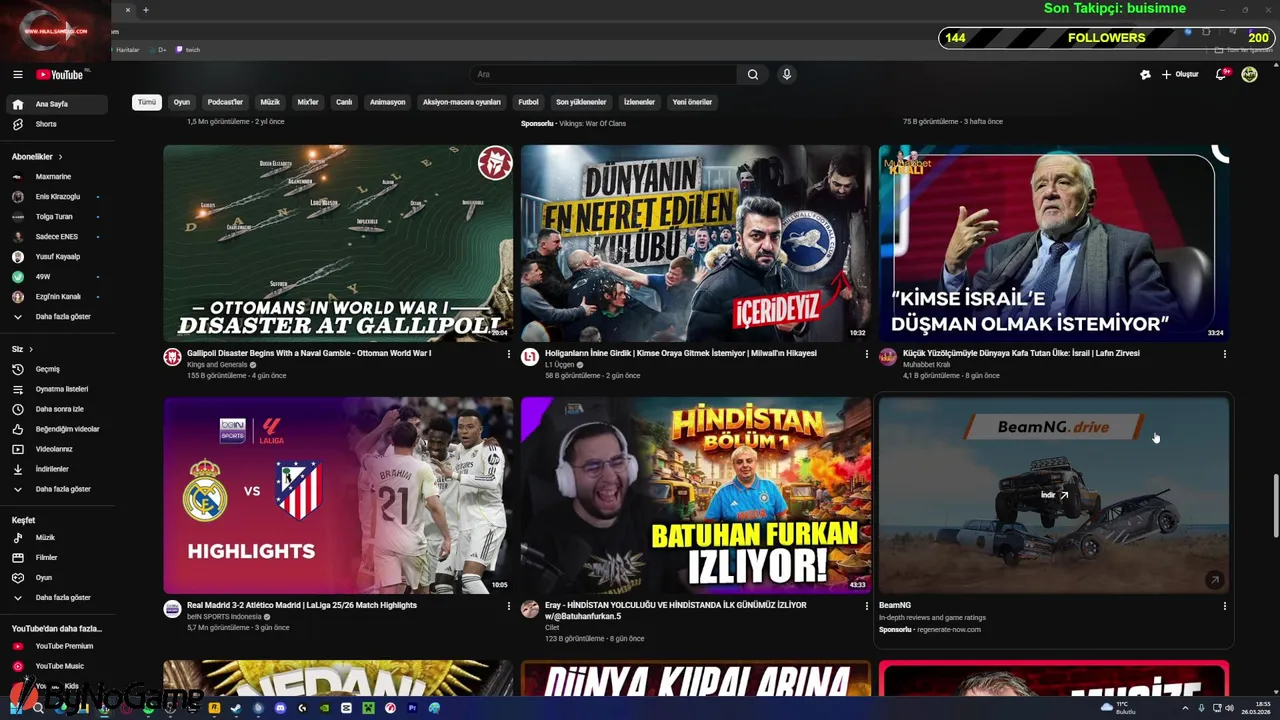1280x720 pixels.
Task: Expand Siz section's Daha fazla göster
Action: (x=58, y=489)
